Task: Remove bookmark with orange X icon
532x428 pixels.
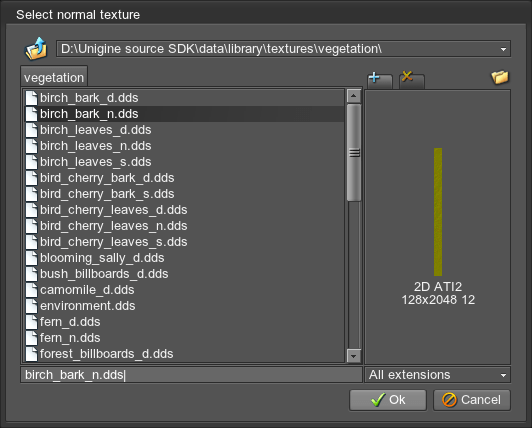Action: pyautogui.click(x=411, y=80)
